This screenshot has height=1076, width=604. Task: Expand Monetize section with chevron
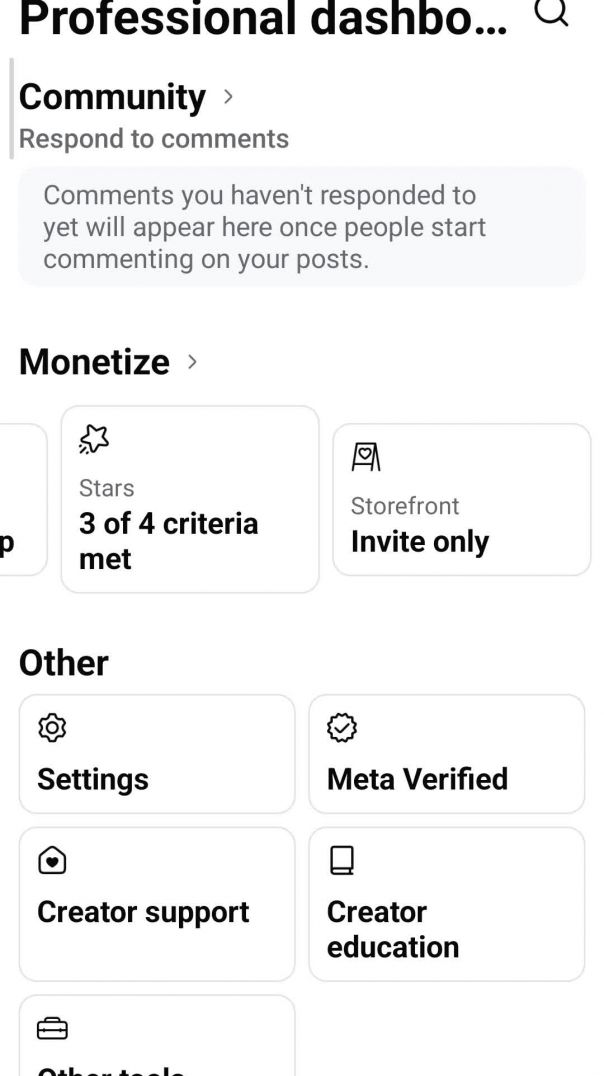click(x=192, y=362)
